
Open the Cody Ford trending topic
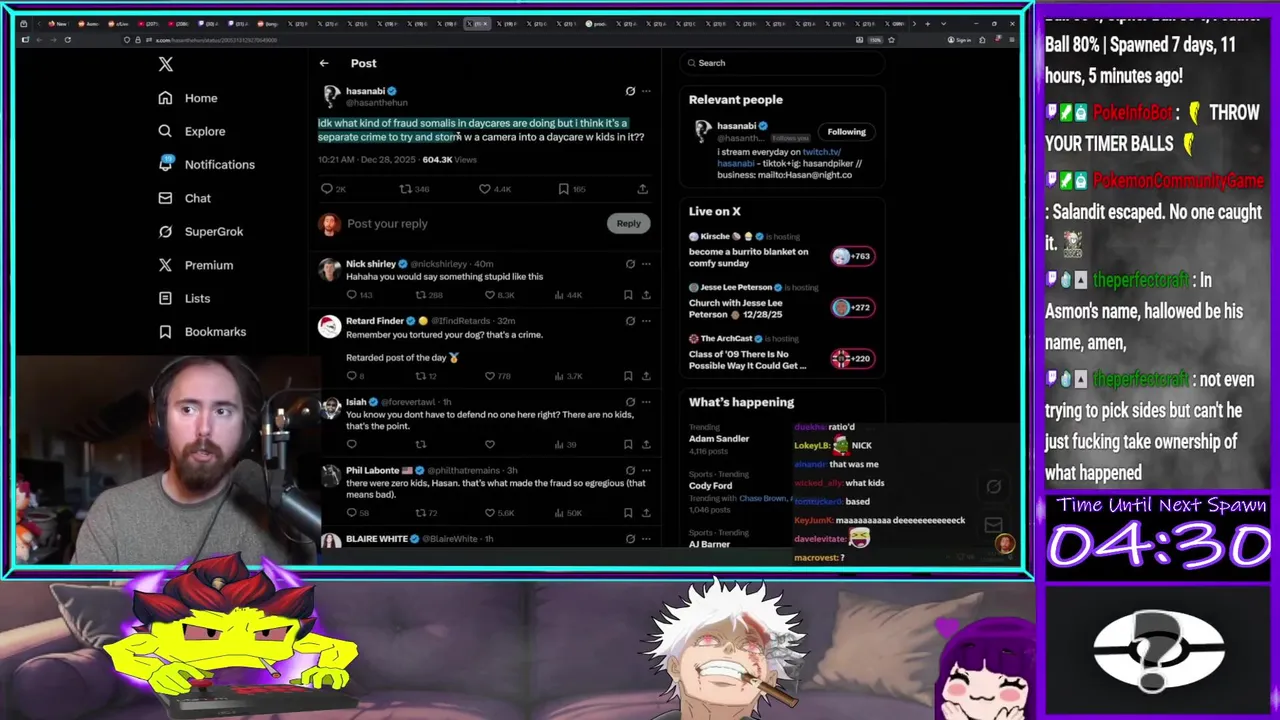click(x=711, y=485)
